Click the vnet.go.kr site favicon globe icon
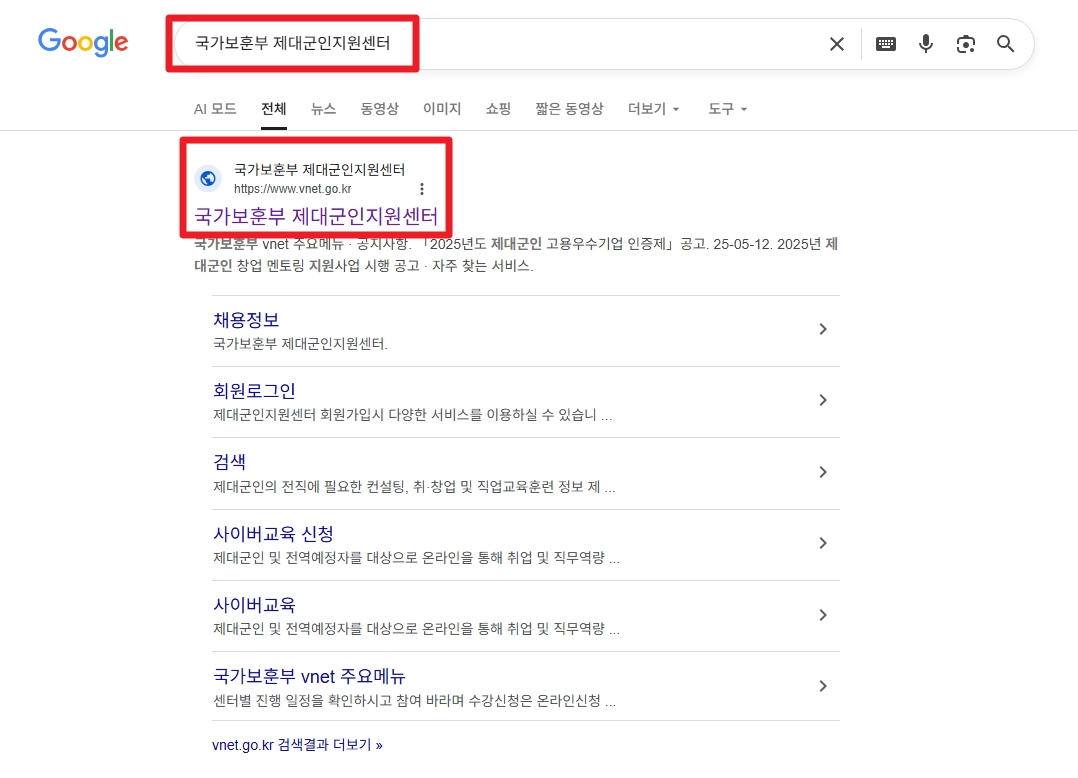 [x=207, y=178]
